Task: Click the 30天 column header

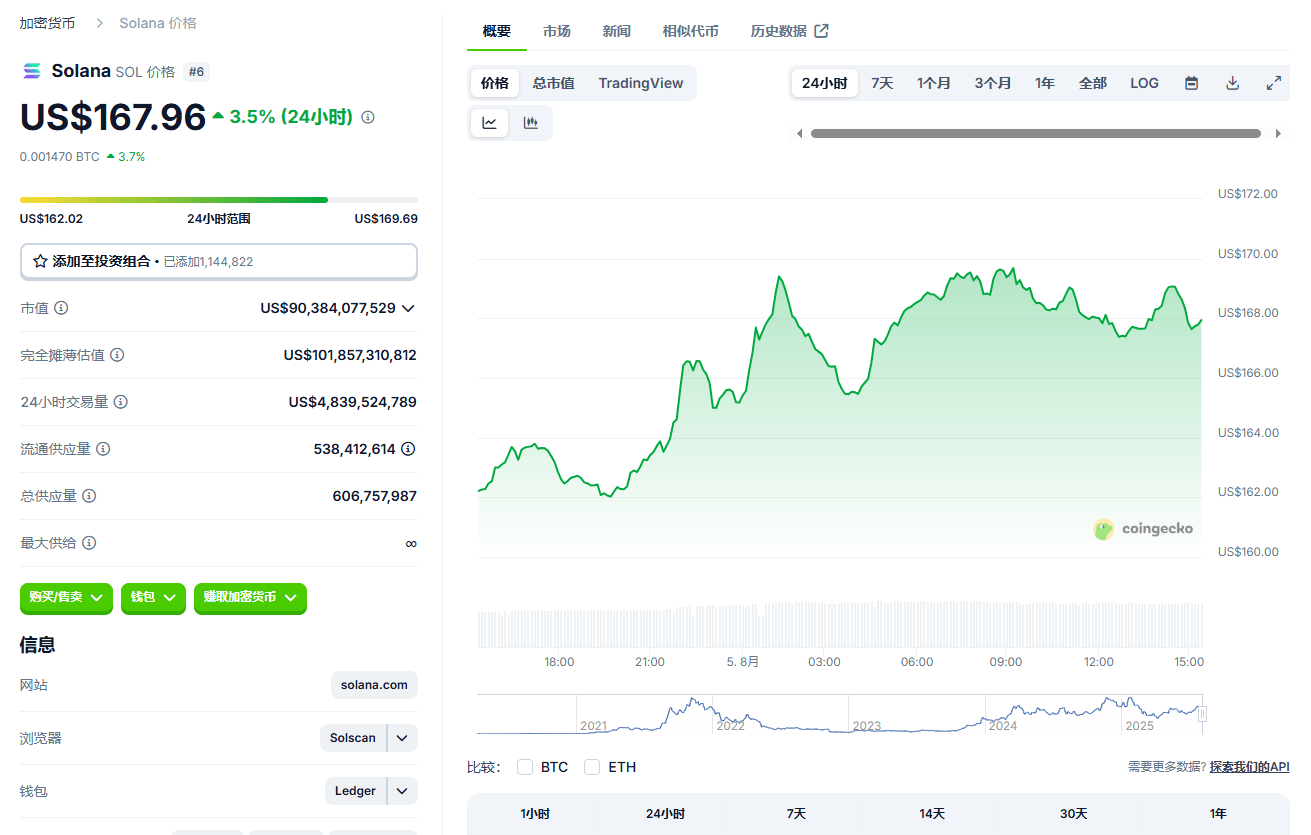Action: tap(1074, 814)
